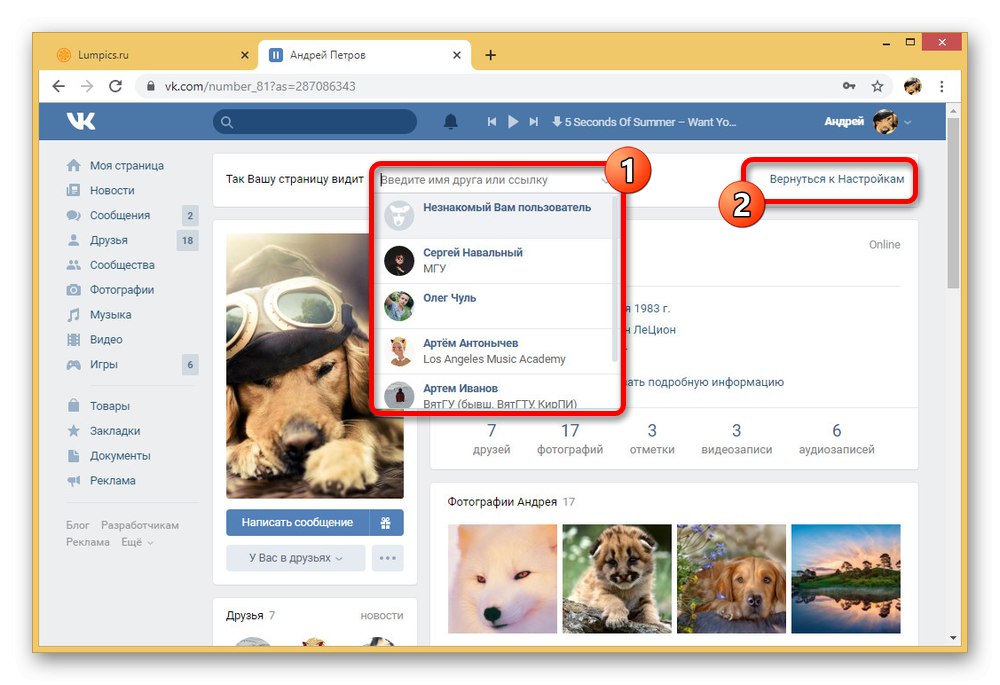The image size is (1000, 685).
Task: Expand У Вас в друзьях dropdown
Action: point(295,558)
